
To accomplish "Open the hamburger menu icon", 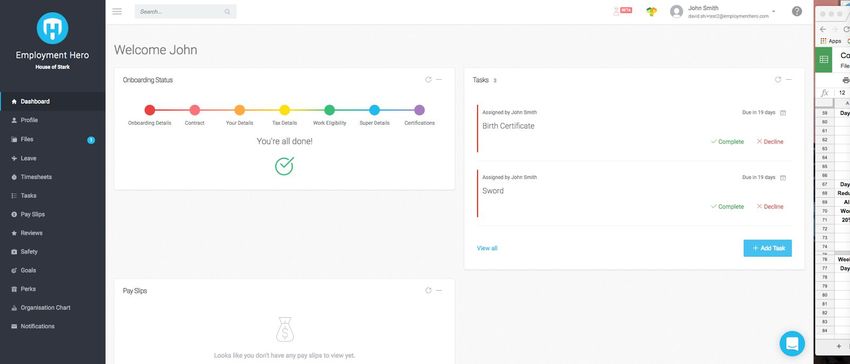I will (x=117, y=11).
